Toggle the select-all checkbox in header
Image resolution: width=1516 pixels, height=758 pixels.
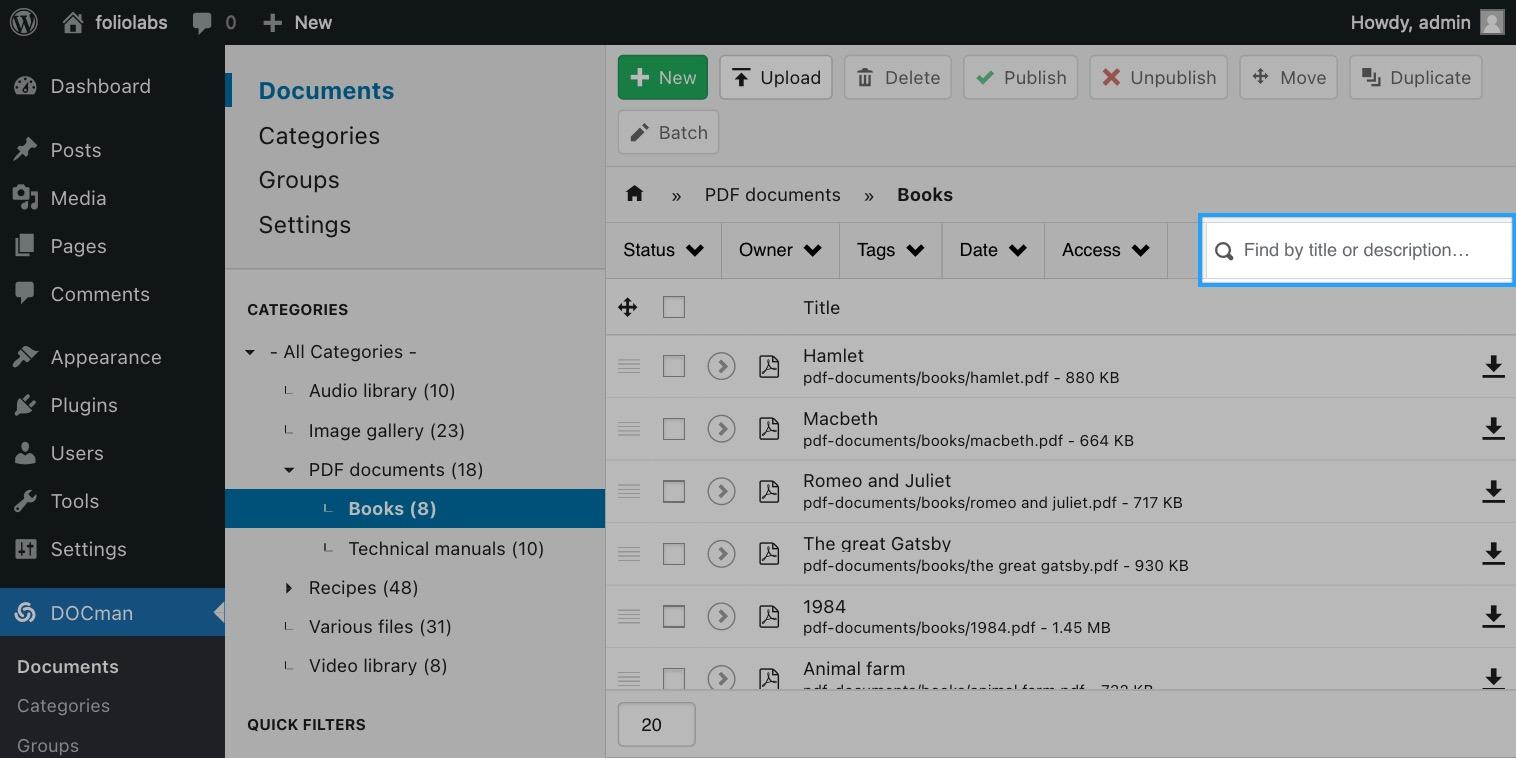[x=674, y=307]
